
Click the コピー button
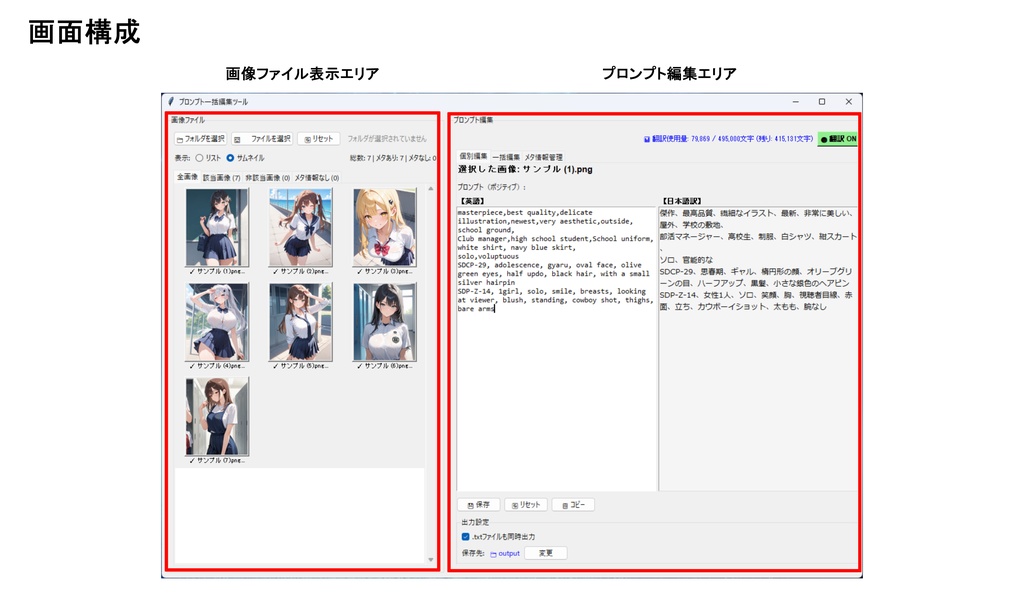tap(573, 504)
